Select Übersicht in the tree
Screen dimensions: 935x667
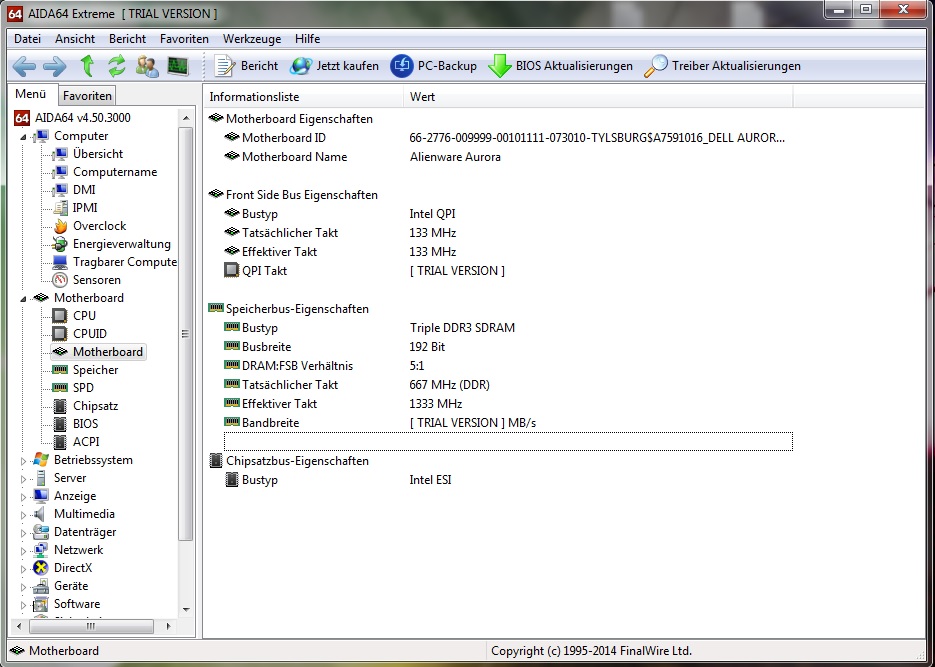tap(98, 154)
